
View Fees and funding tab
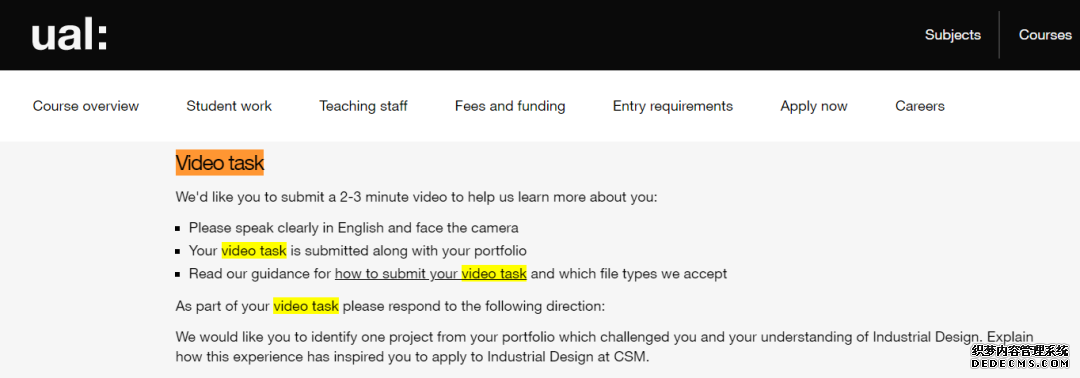coord(510,106)
